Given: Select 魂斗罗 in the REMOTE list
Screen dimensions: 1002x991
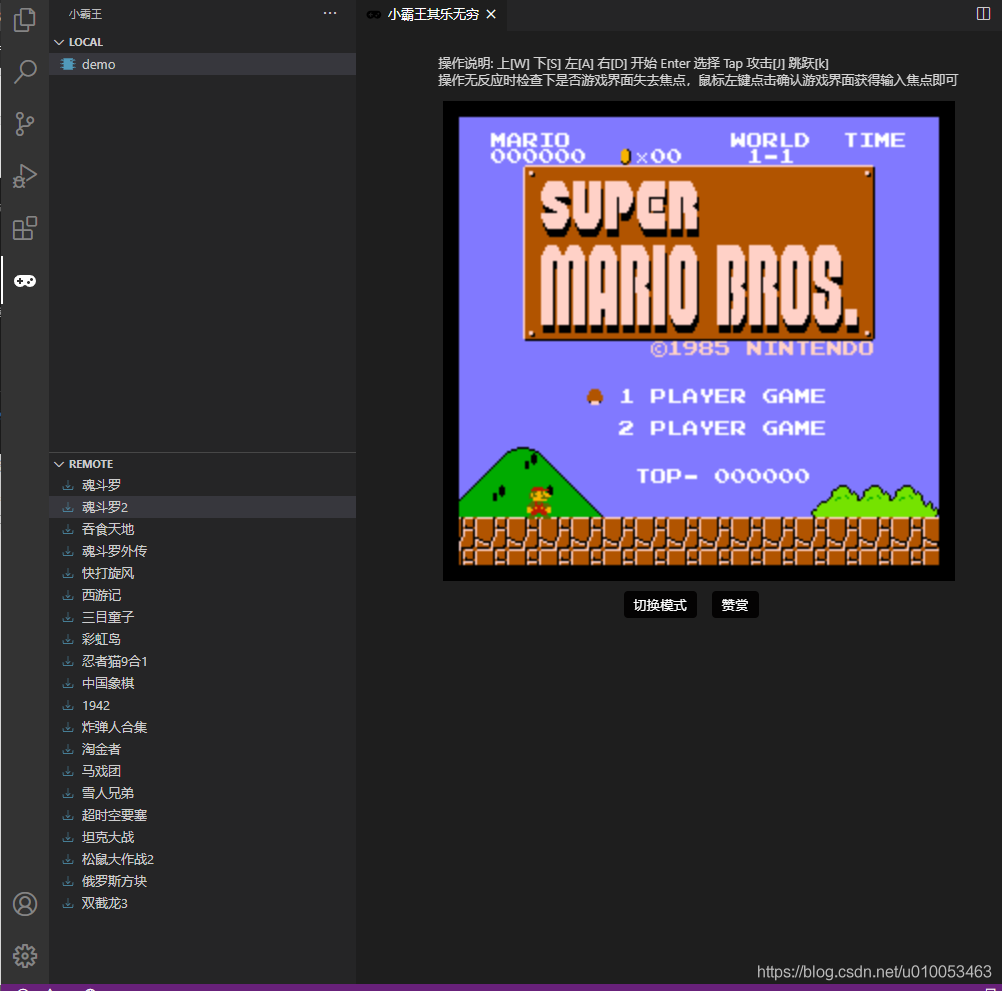Looking at the screenshot, I should tap(203, 486).
